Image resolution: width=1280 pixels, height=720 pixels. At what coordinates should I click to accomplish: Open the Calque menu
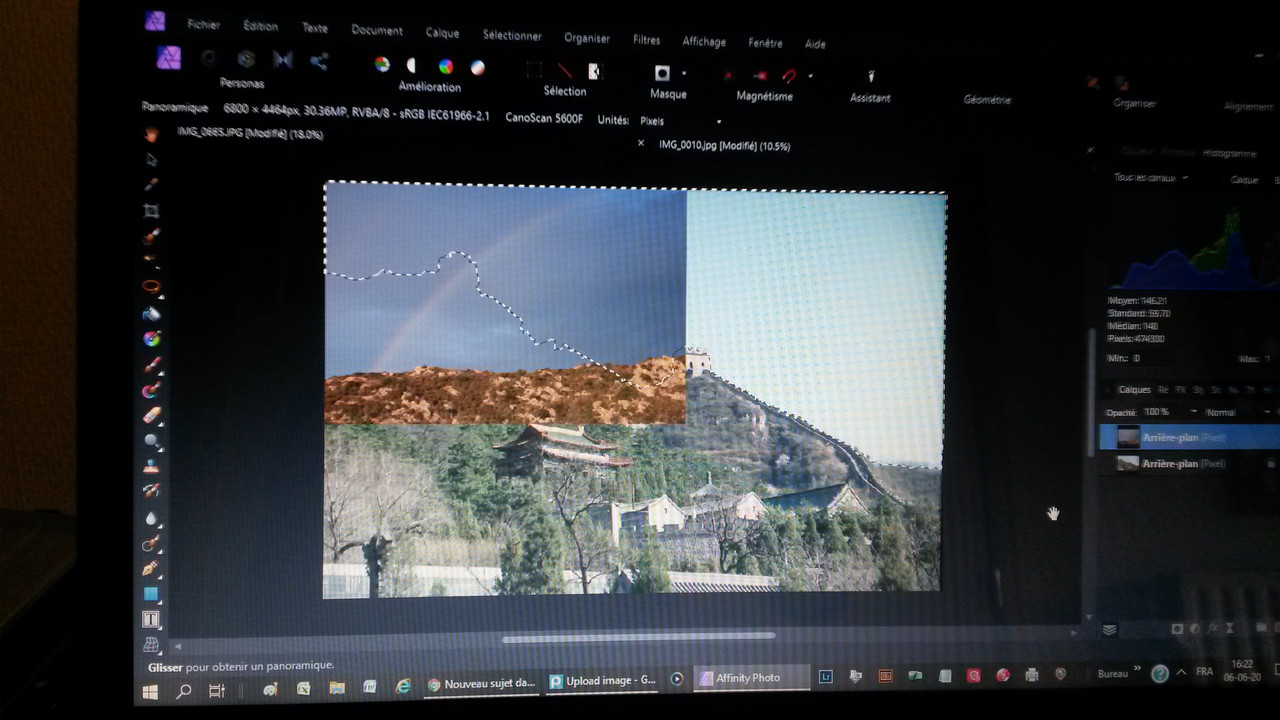click(x=442, y=32)
